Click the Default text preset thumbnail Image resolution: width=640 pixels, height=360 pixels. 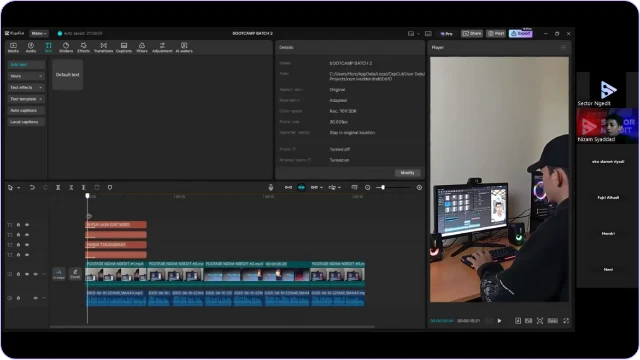[67, 75]
